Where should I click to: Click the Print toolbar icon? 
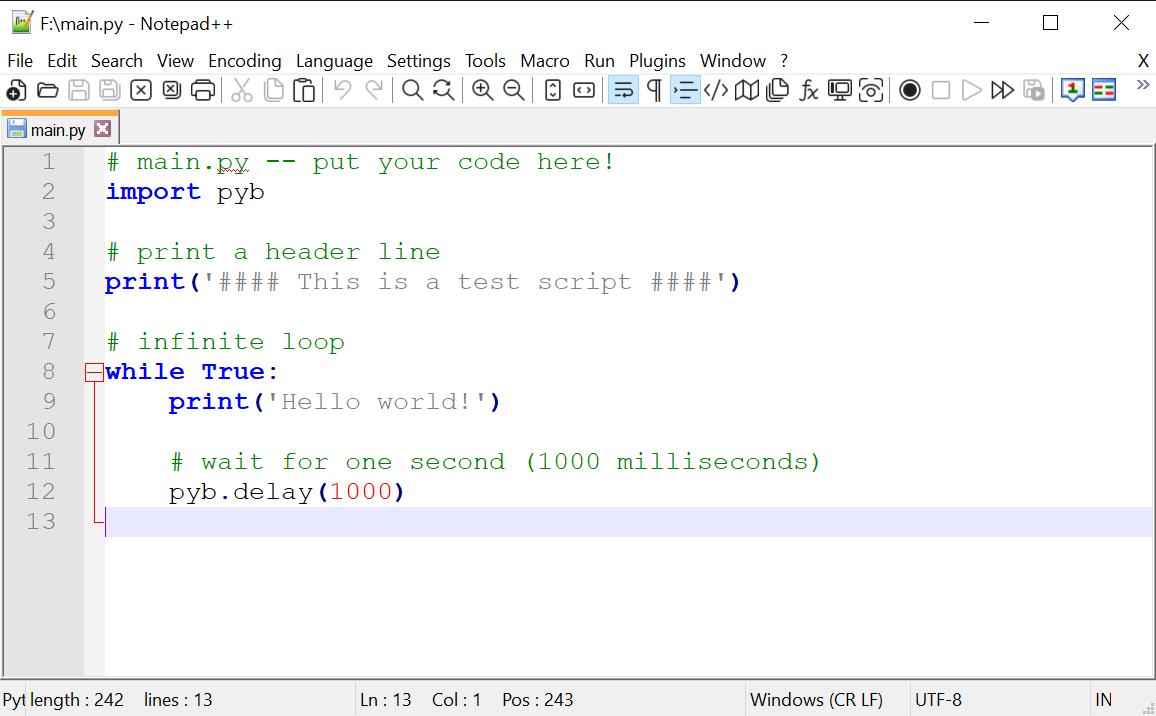point(203,91)
